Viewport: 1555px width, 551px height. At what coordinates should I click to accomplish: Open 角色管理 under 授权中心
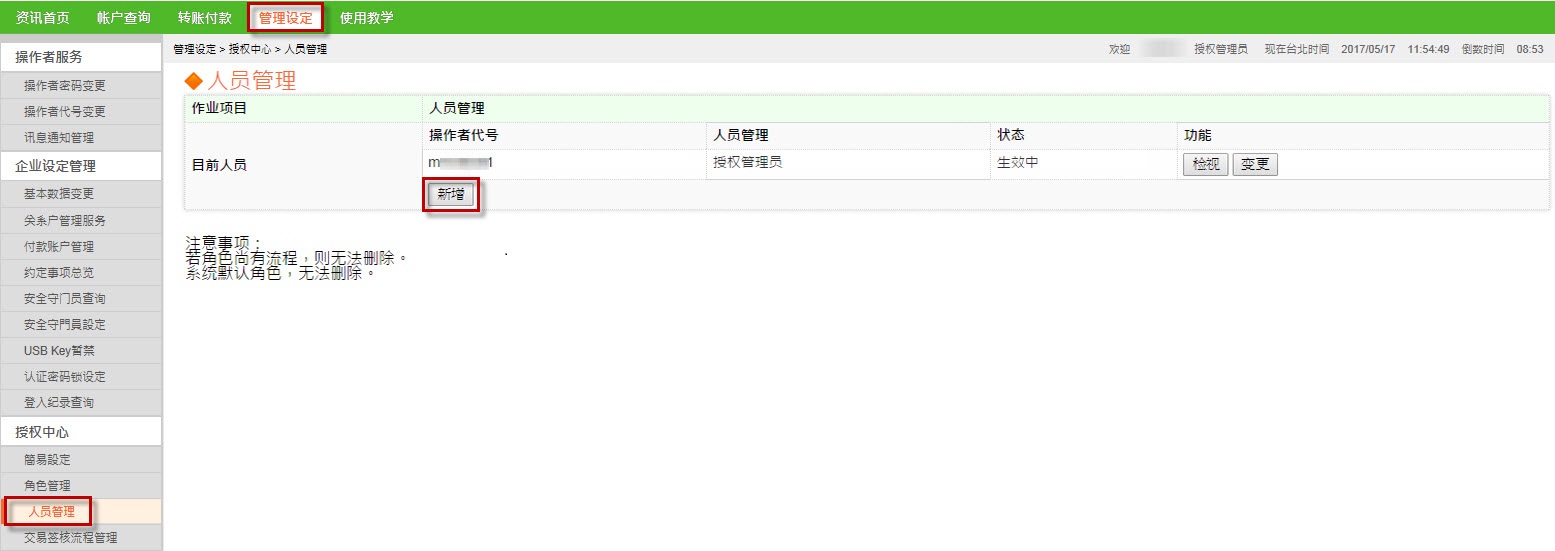pos(47,486)
